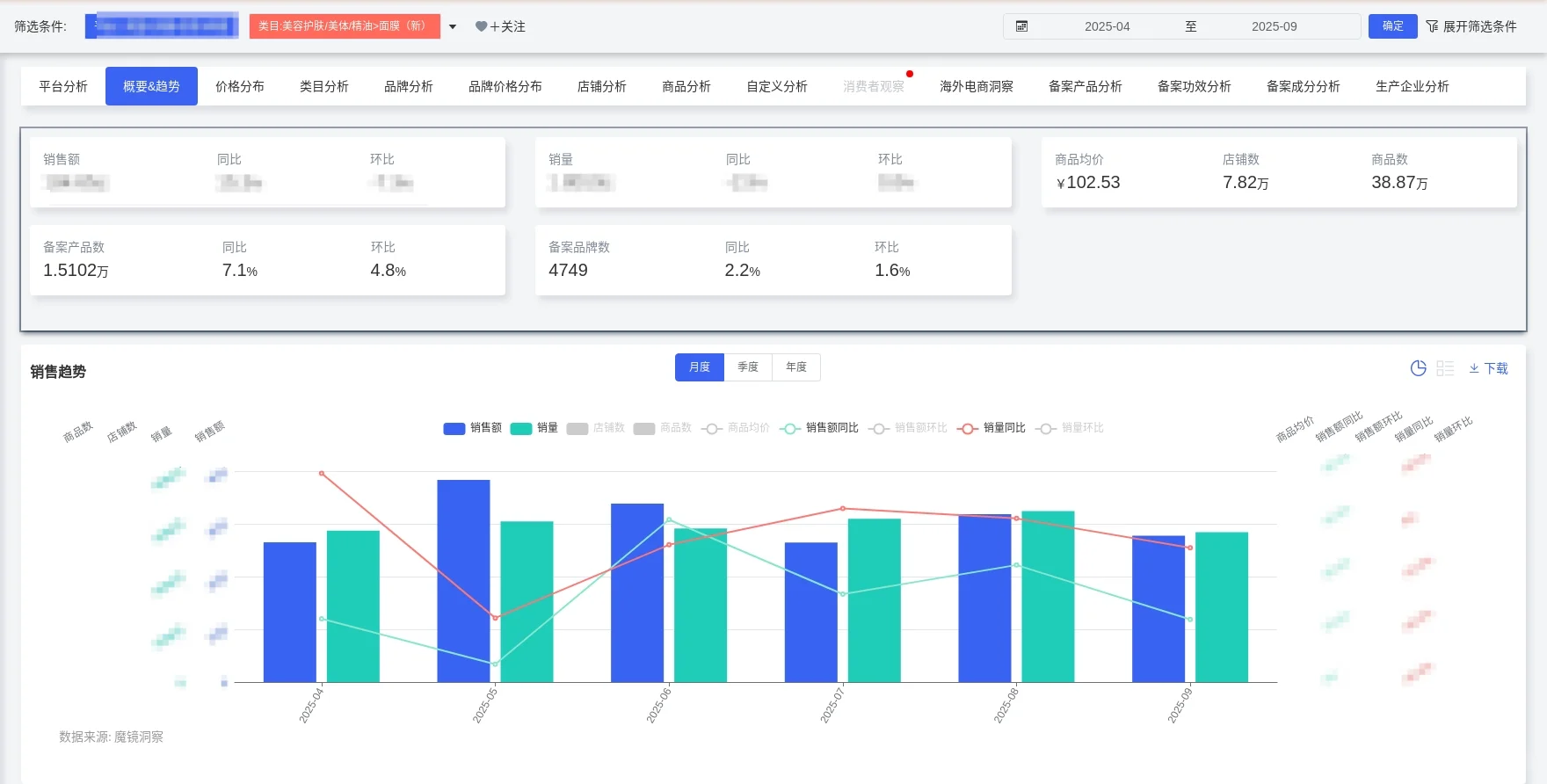Open the start month 2025-04 picker
Viewport: 1547px width, 784px height.
coord(1108,26)
